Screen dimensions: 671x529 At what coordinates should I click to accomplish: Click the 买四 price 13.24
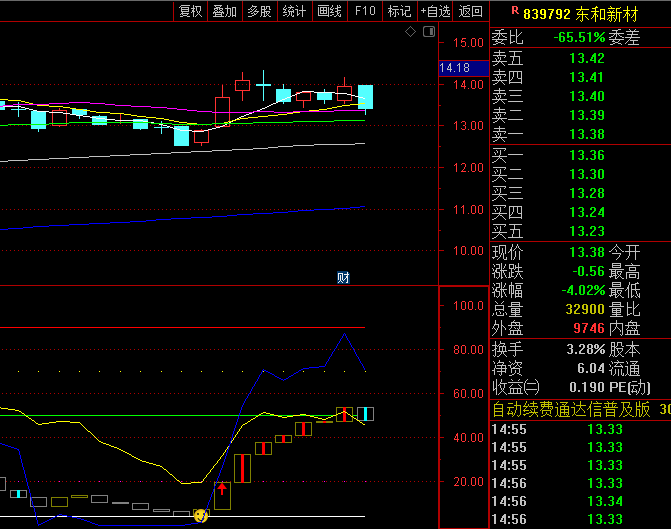(587, 212)
